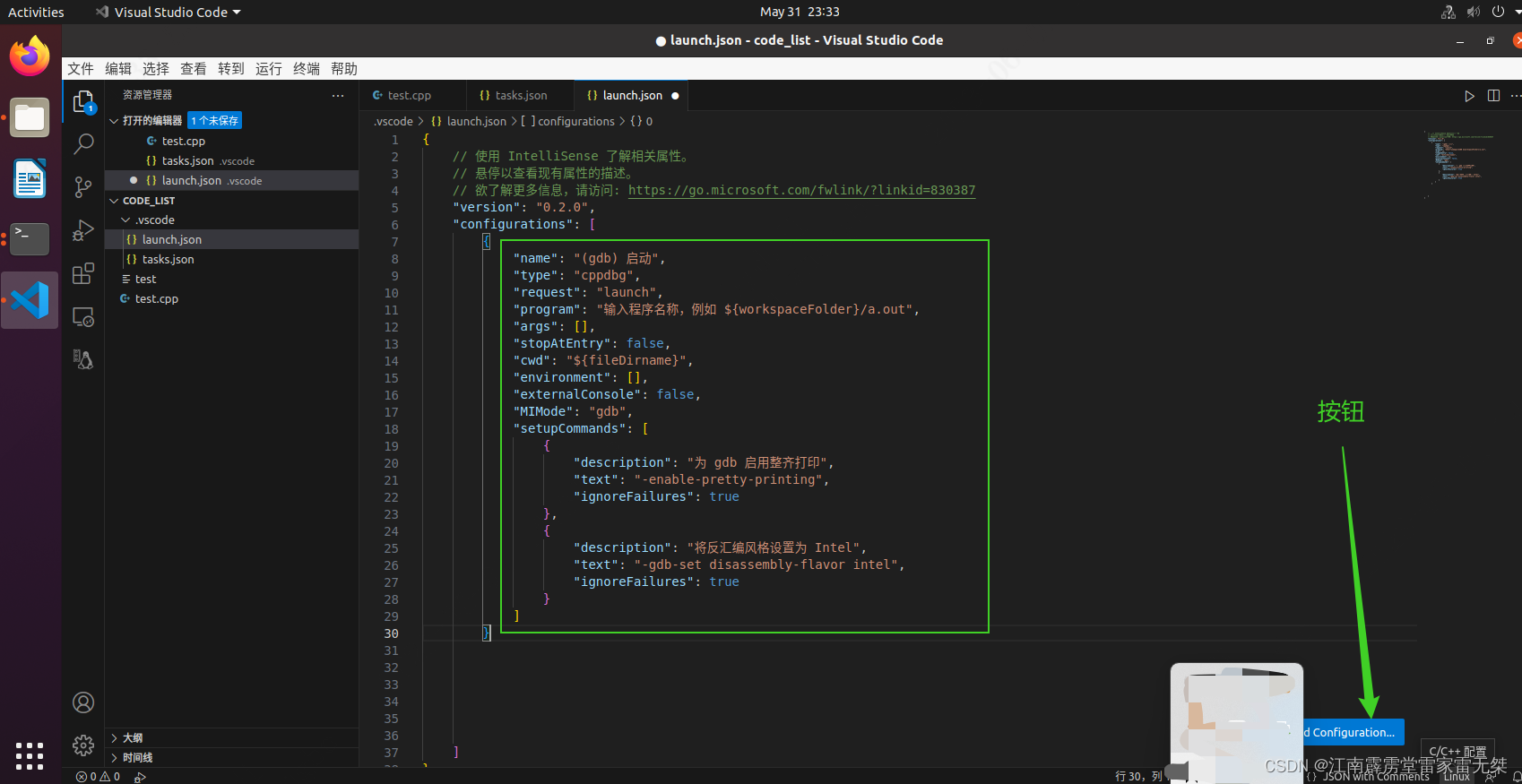Show errors and warnings in status bar
This screenshot has height=784, width=1522.
[99, 777]
